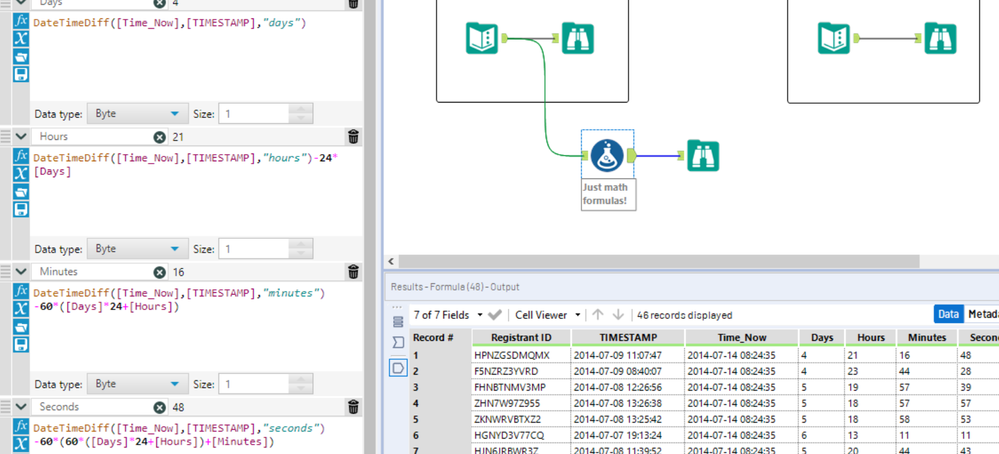Select the Input Data tool in left container
Viewport: 999px width, 454px height.
tap(482, 38)
